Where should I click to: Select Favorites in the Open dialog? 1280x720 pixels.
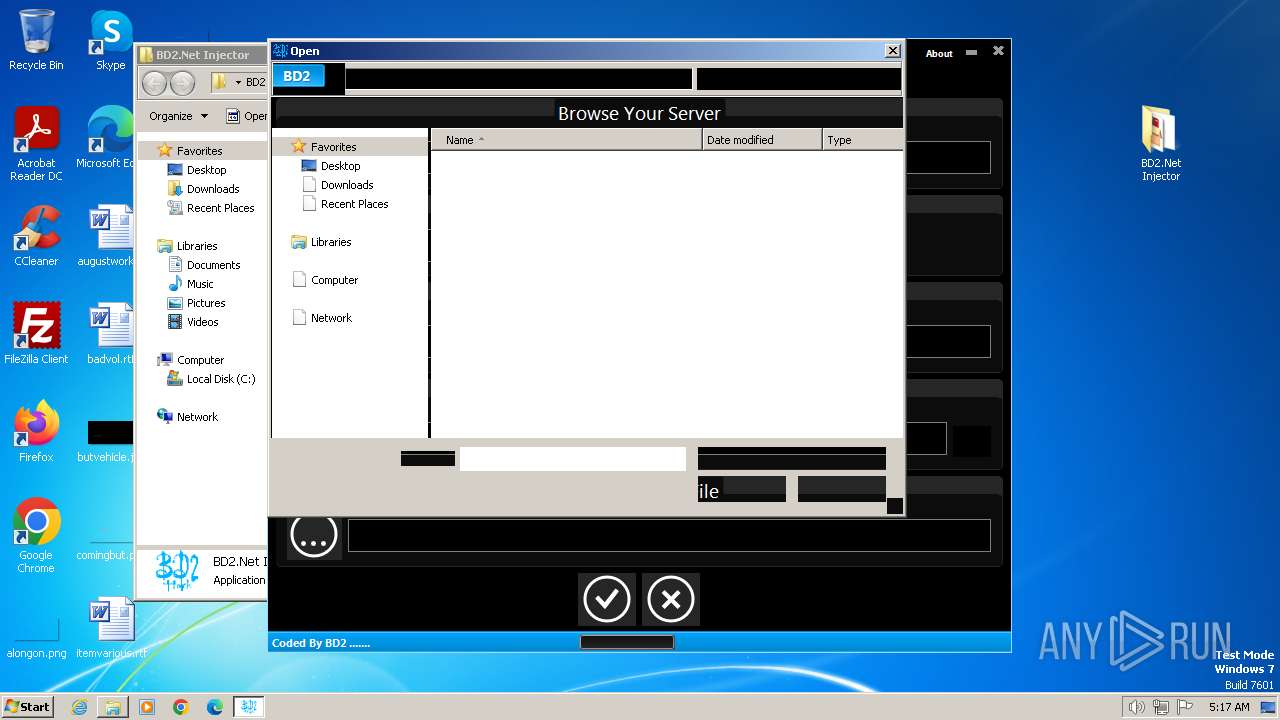pyautogui.click(x=333, y=147)
